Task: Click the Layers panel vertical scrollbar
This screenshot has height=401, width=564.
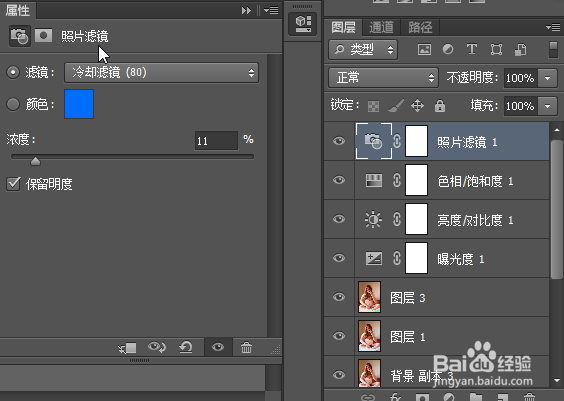Action: (x=557, y=209)
